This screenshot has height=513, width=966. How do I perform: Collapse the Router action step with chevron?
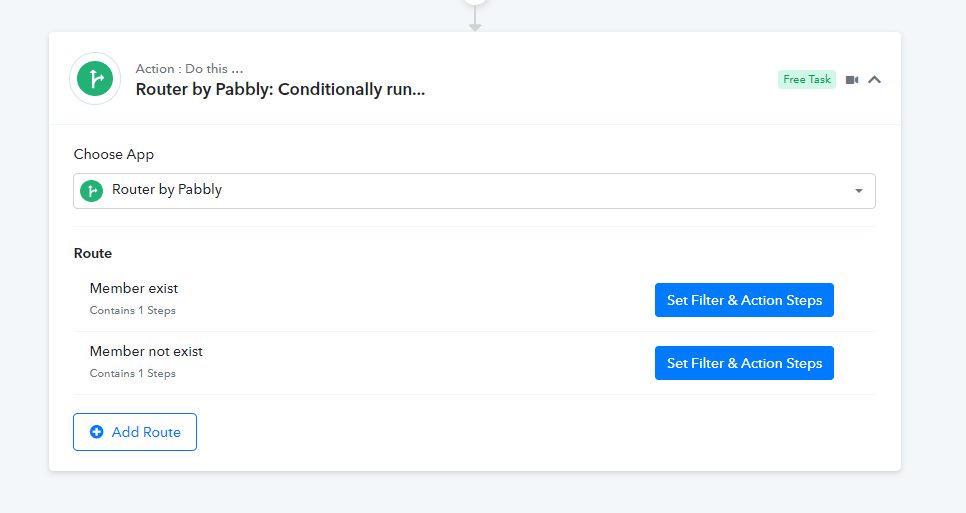coord(874,79)
